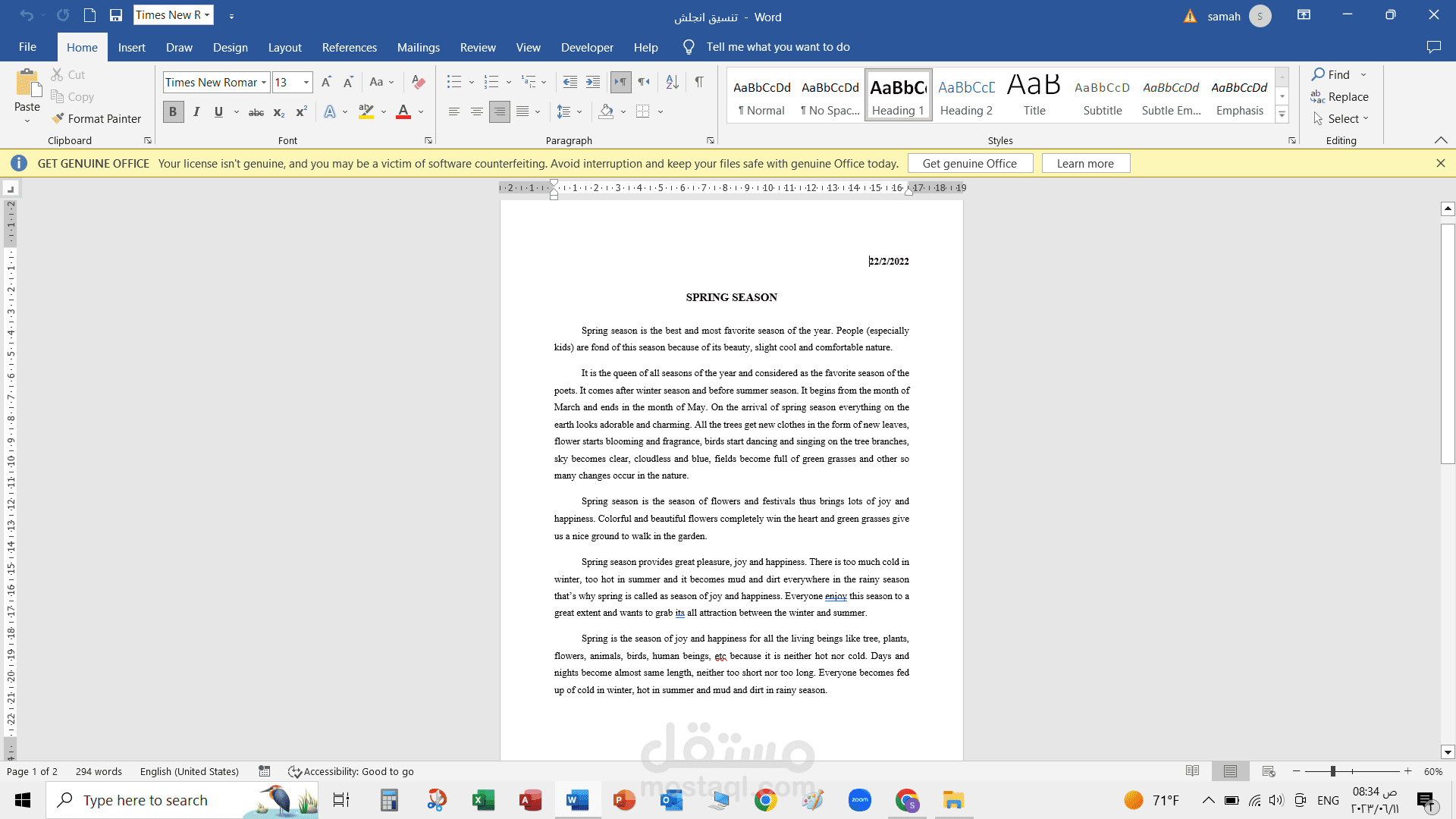Click the Undo arrow icon
Viewport: 1456px width, 819px height.
[x=27, y=15]
